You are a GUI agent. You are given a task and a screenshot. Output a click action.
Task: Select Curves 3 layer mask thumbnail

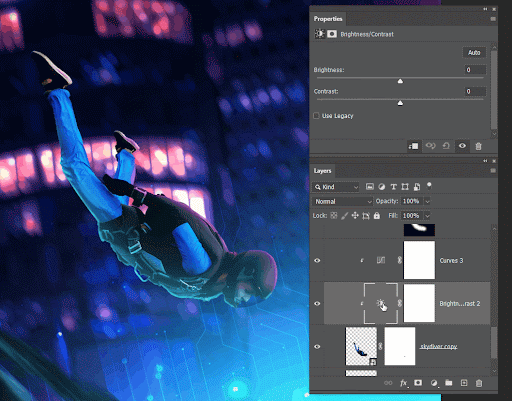pyautogui.click(x=419, y=260)
